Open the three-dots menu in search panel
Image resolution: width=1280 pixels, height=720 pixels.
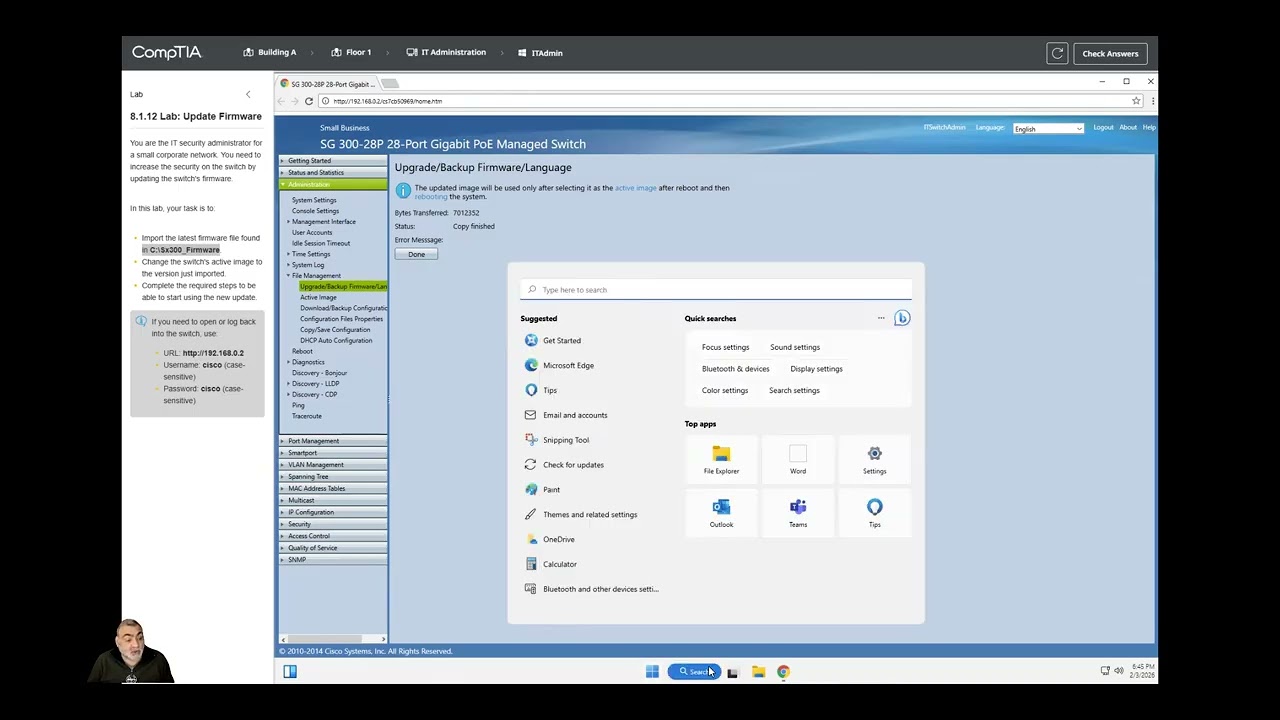click(881, 318)
